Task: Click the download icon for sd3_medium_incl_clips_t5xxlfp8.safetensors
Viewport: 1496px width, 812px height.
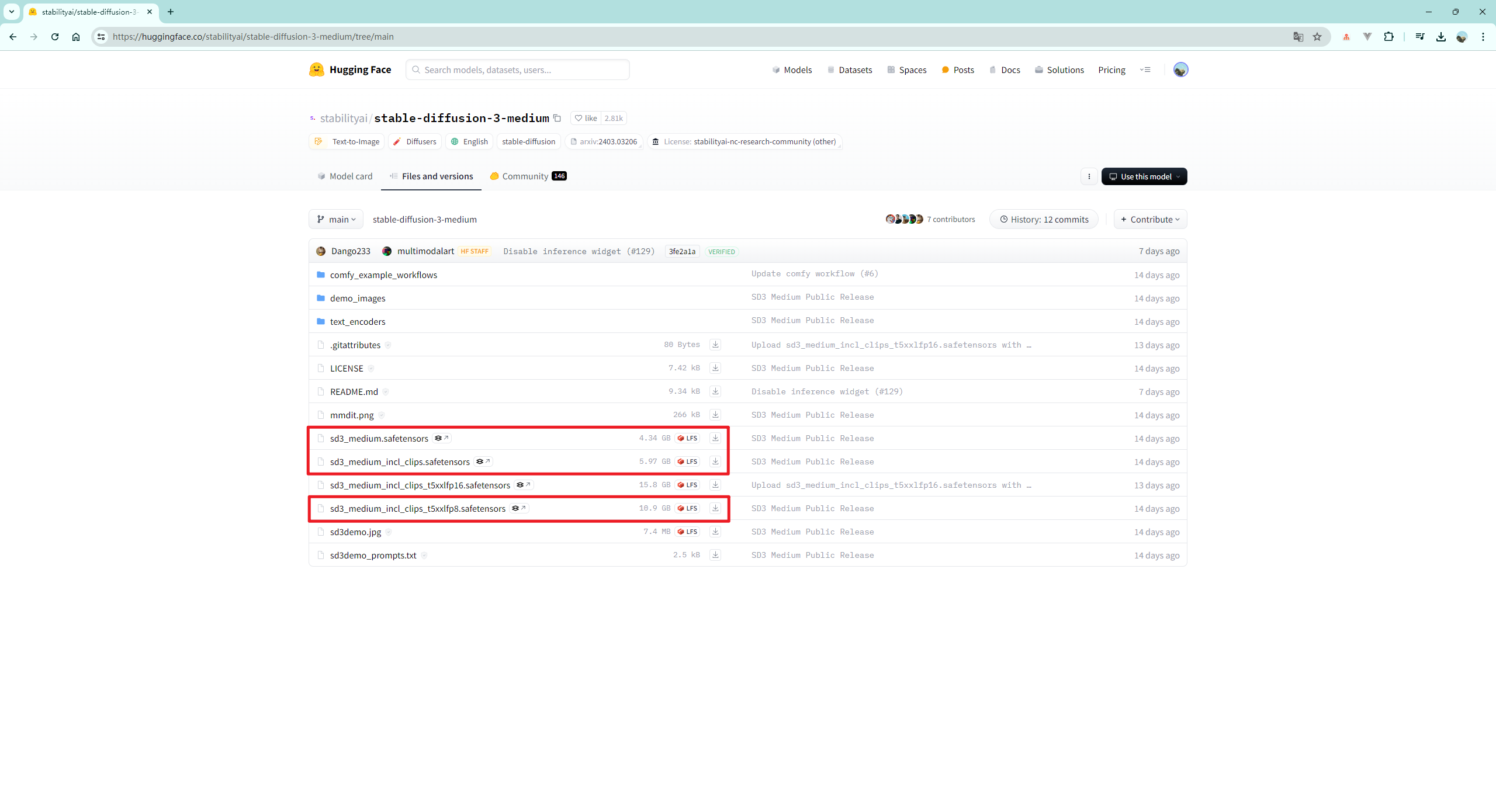Action: click(x=715, y=508)
